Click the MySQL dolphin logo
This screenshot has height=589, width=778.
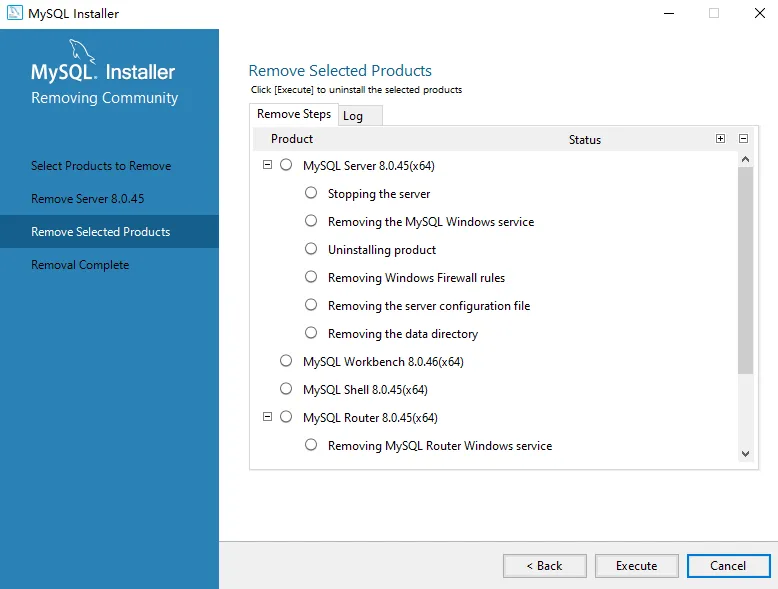pos(82,52)
